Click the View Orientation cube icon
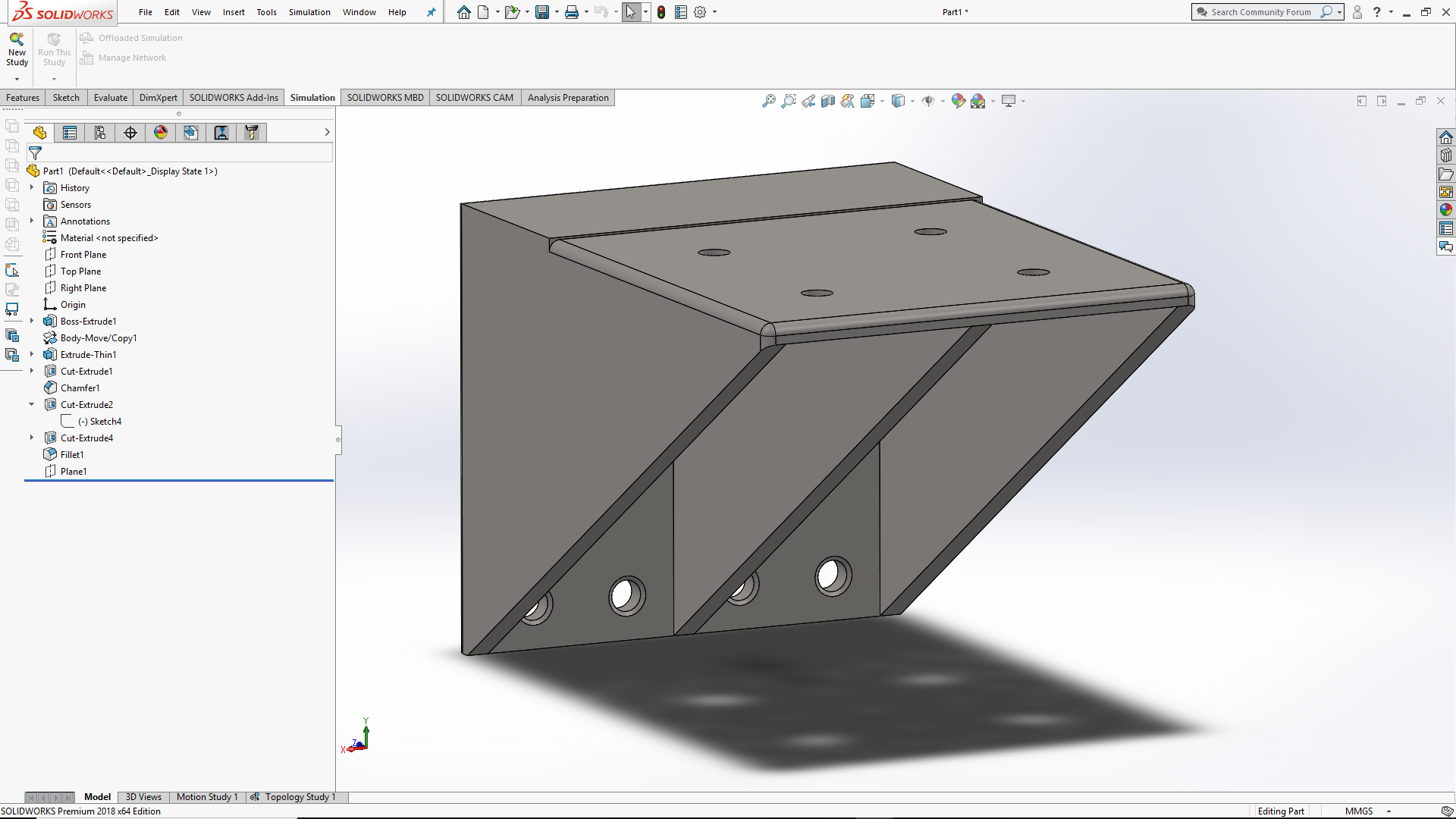 pyautogui.click(x=868, y=101)
